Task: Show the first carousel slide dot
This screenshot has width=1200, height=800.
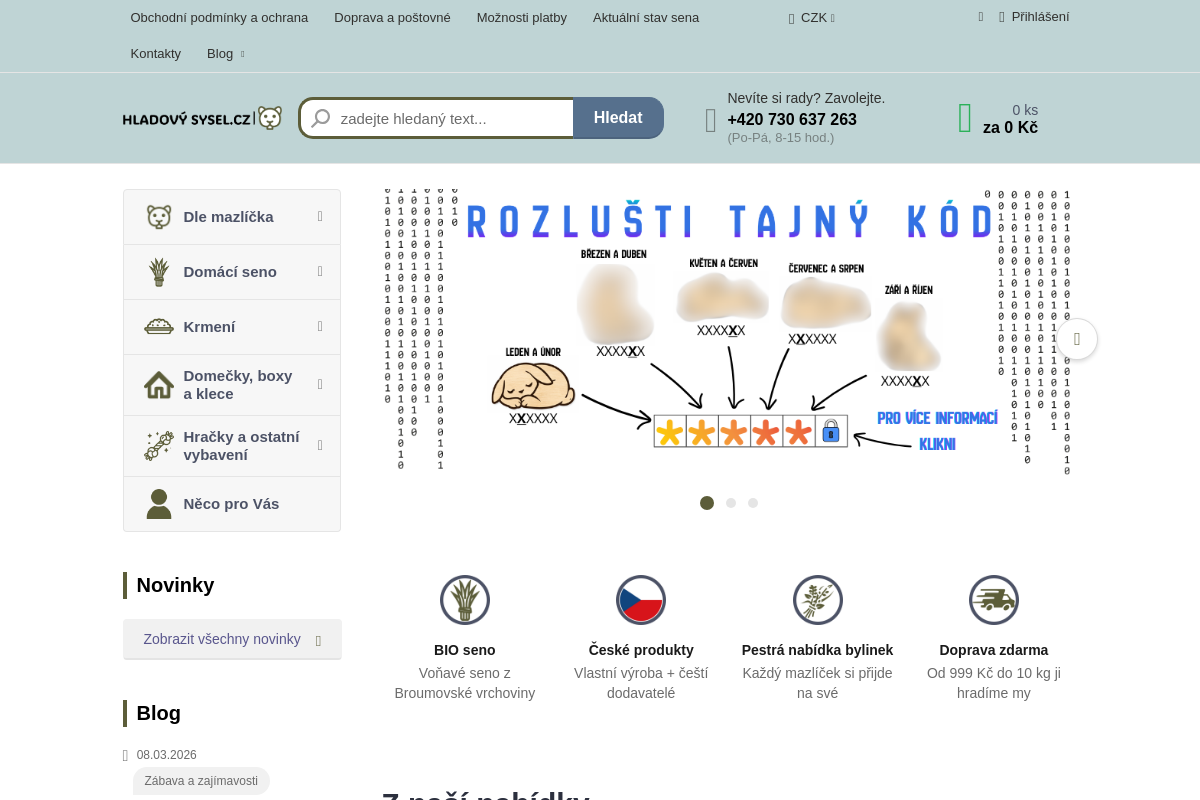Action: 707,503
